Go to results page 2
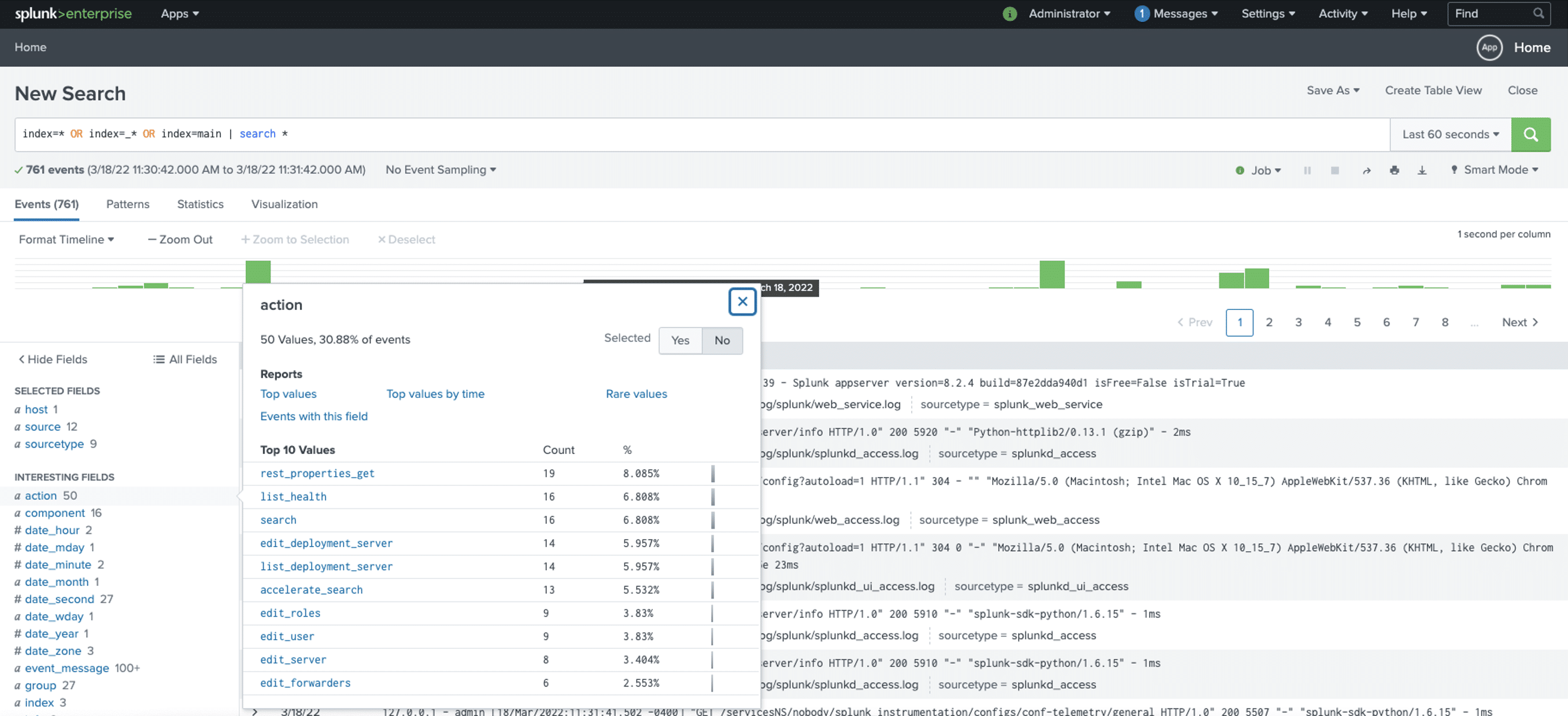 (x=1269, y=323)
